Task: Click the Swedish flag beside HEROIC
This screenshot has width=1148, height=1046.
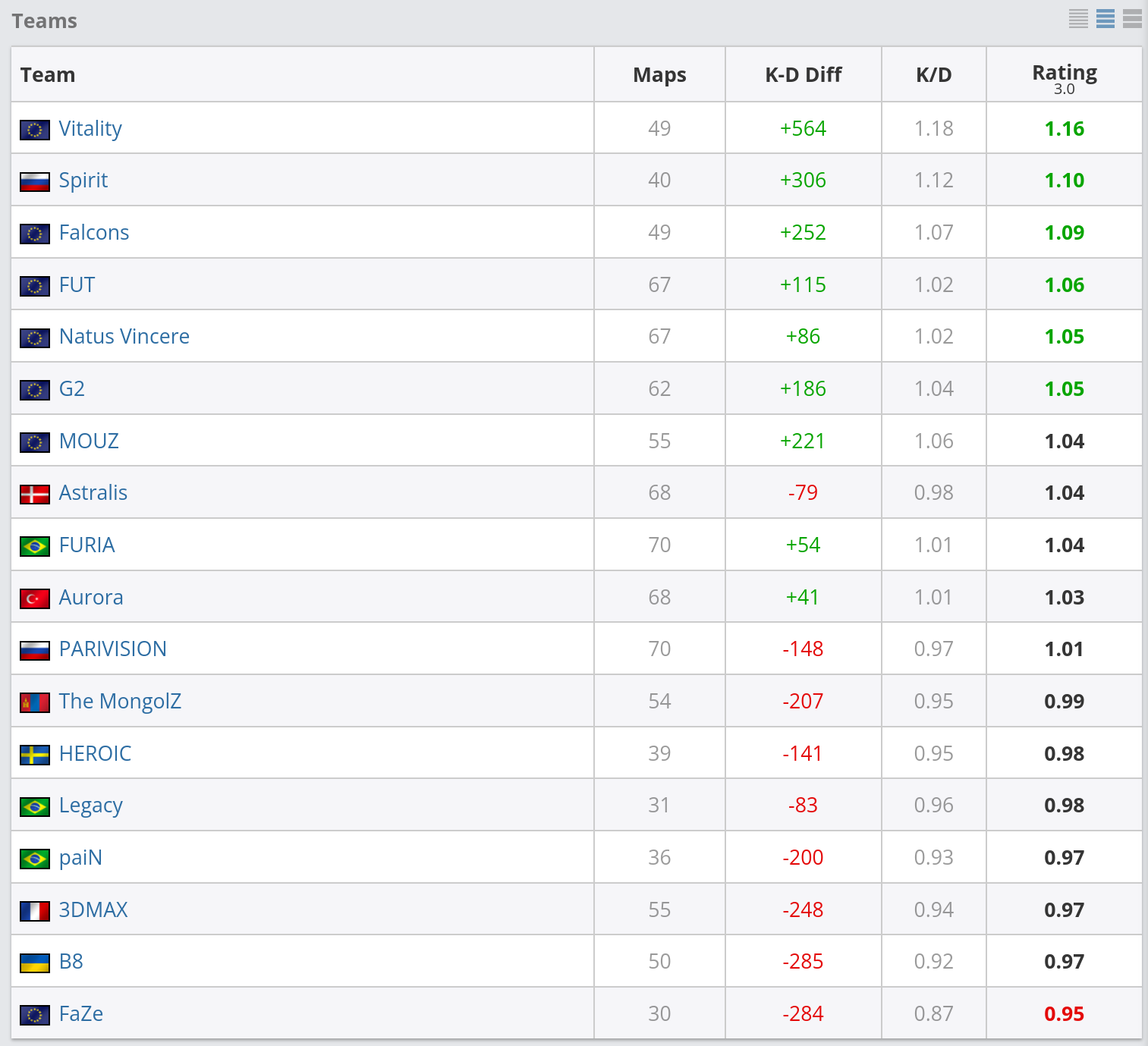Action: 35,755
